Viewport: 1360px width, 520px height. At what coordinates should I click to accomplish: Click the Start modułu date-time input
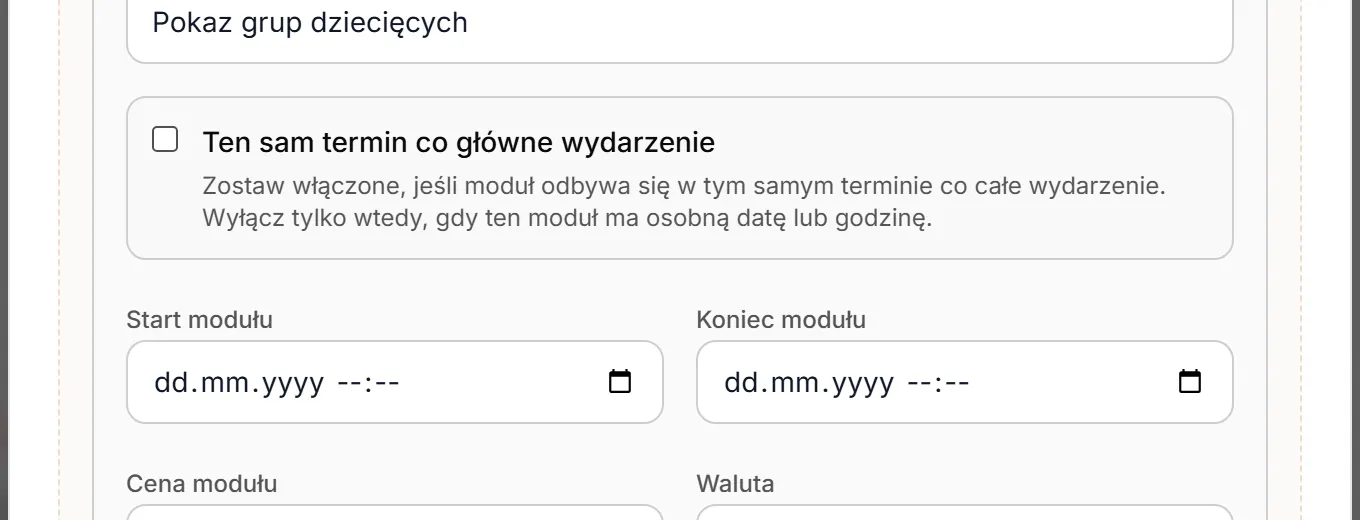[395, 382]
